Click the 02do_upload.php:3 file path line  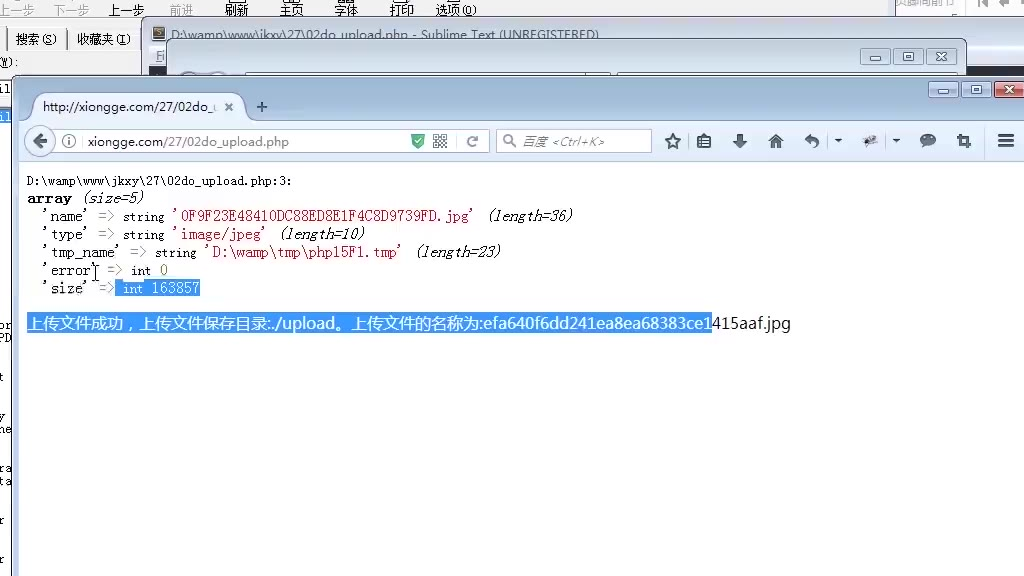pyautogui.click(x=159, y=181)
